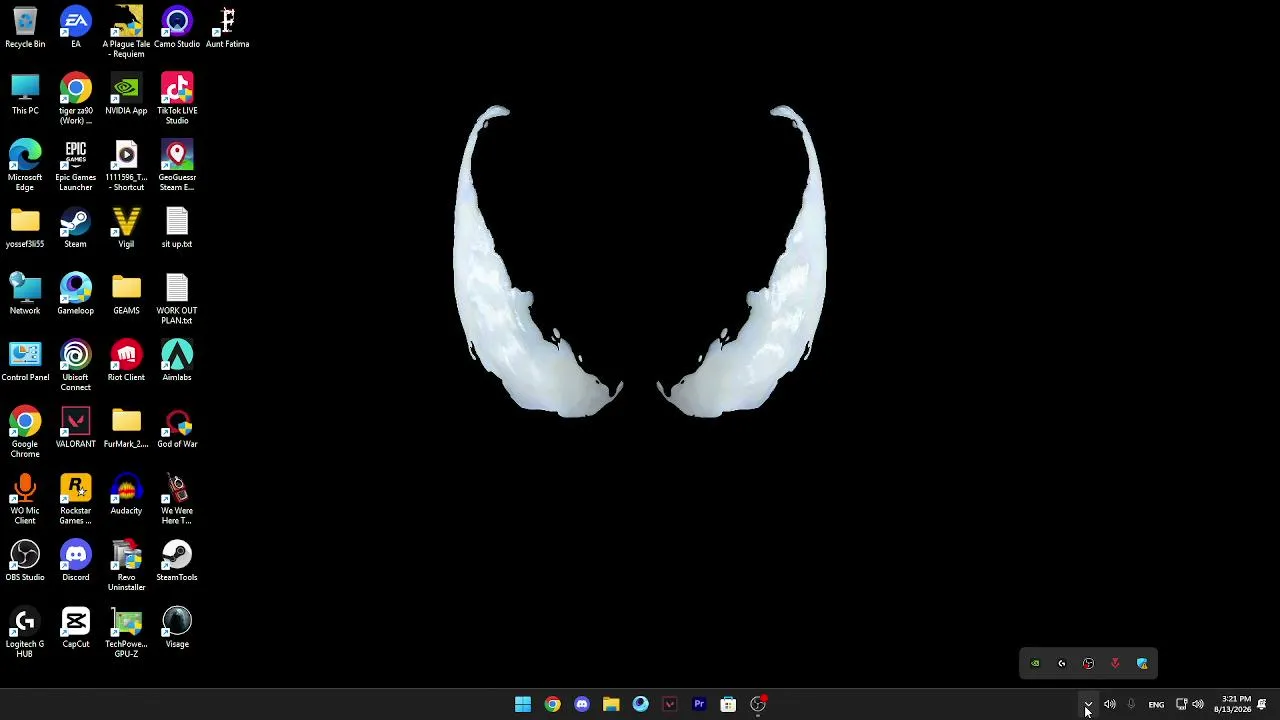This screenshot has width=1280, height=720.
Task: Open the clock and date flyout
Action: click(x=1232, y=705)
